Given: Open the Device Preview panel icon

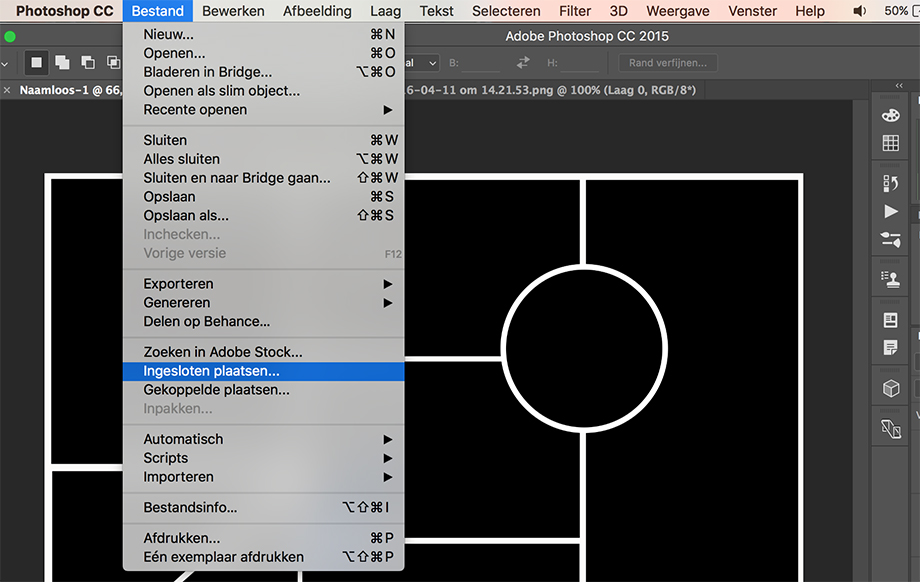Looking at the screenshot, I should [891, 429].
